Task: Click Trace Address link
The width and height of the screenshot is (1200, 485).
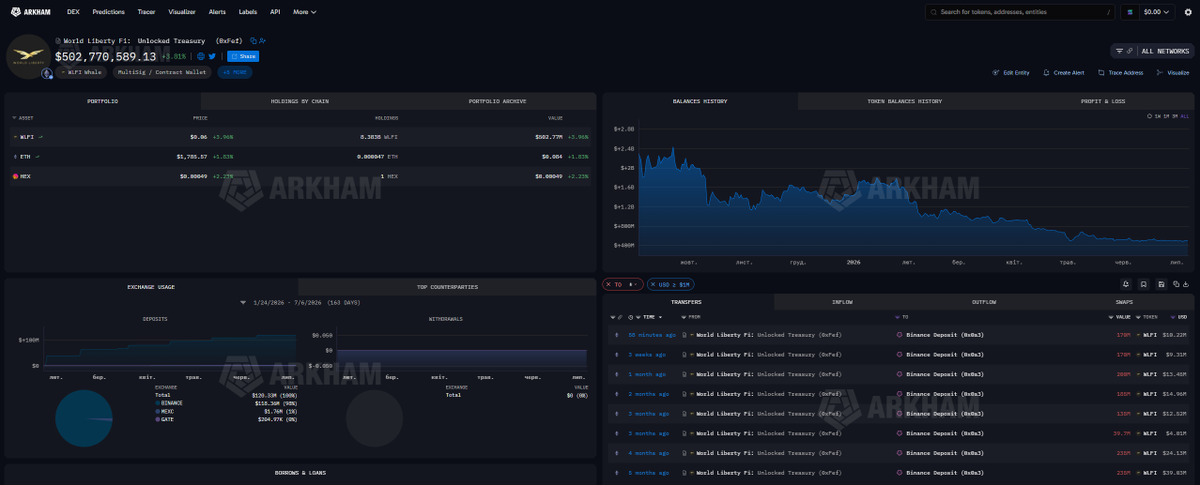Action: pos(1120,73)
